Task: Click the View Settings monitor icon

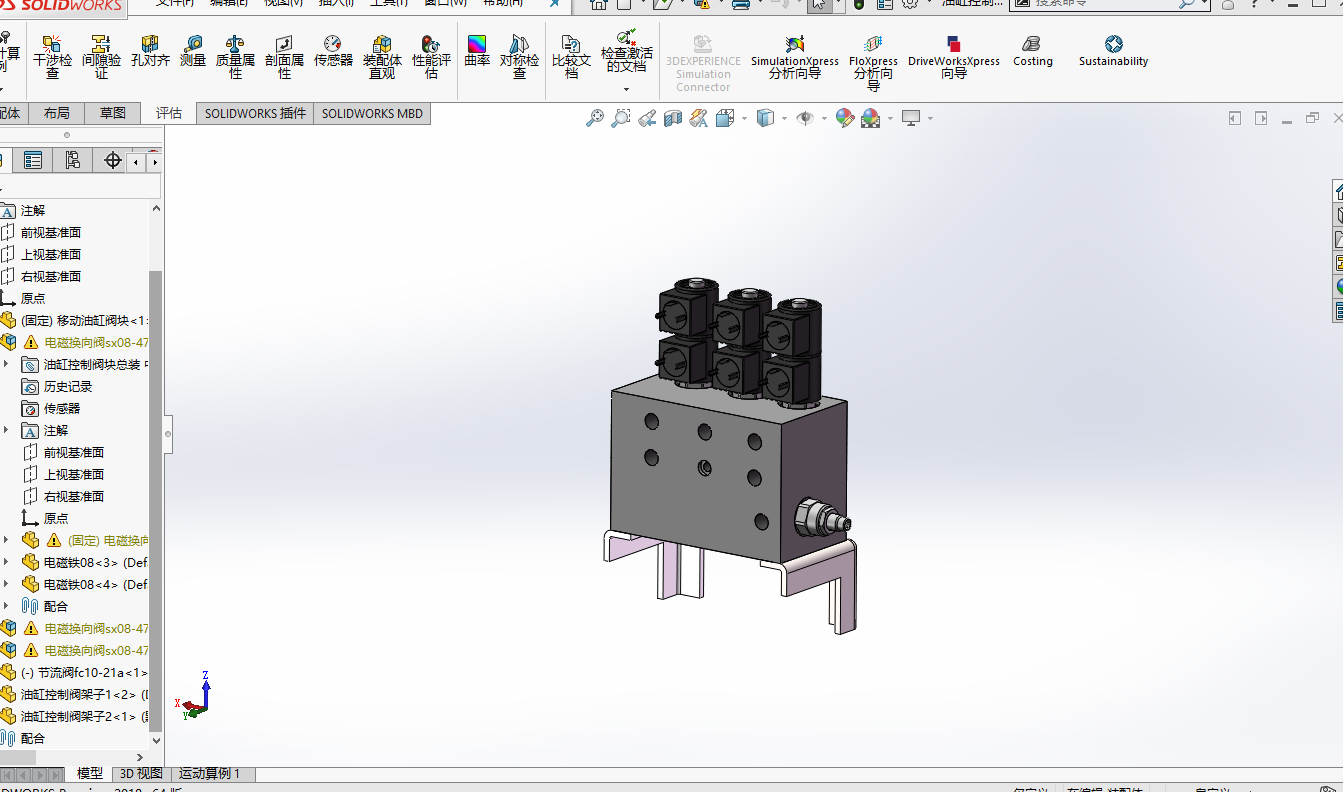Action: 910,118
